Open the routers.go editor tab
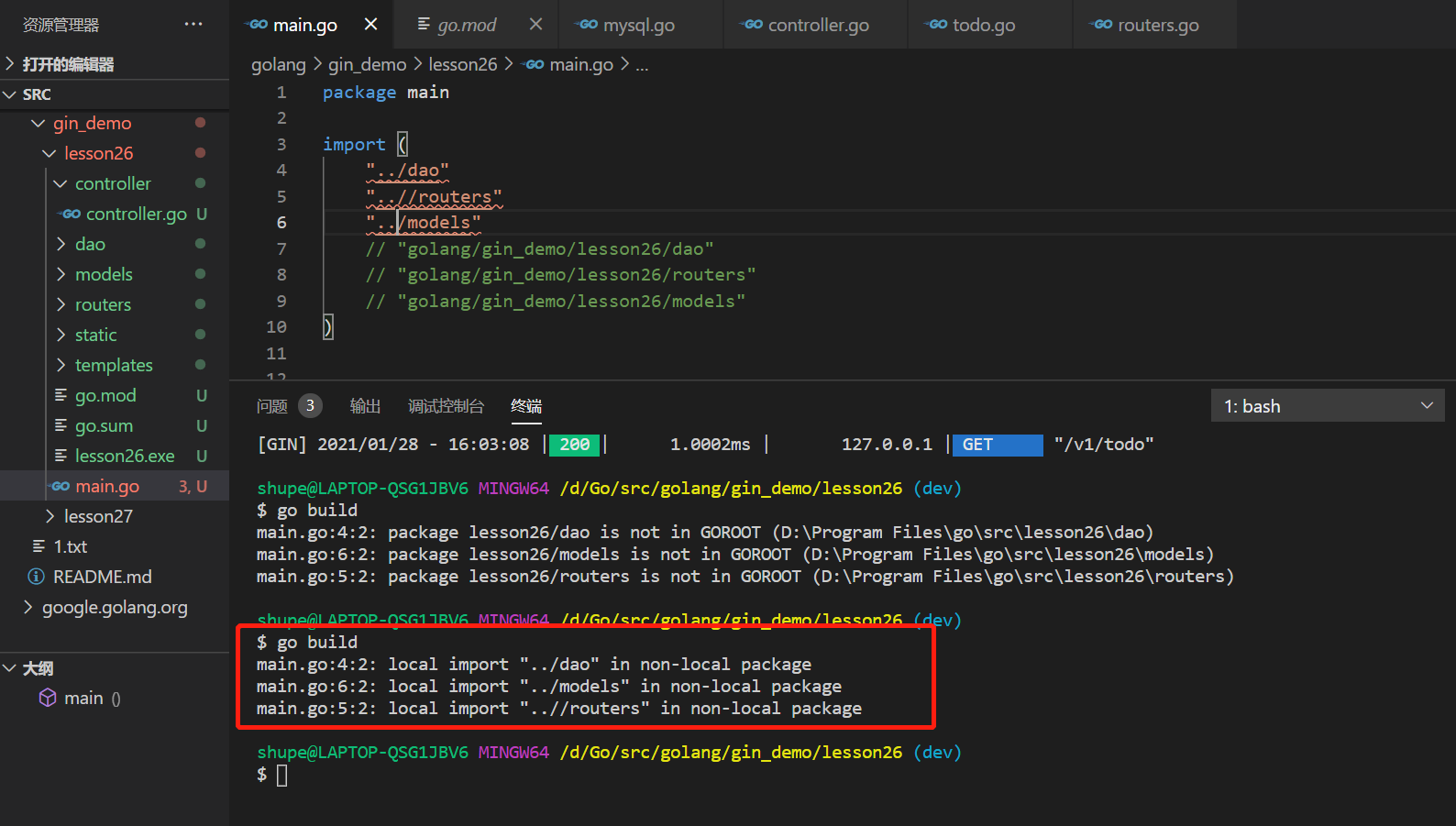 (1157, 25)
